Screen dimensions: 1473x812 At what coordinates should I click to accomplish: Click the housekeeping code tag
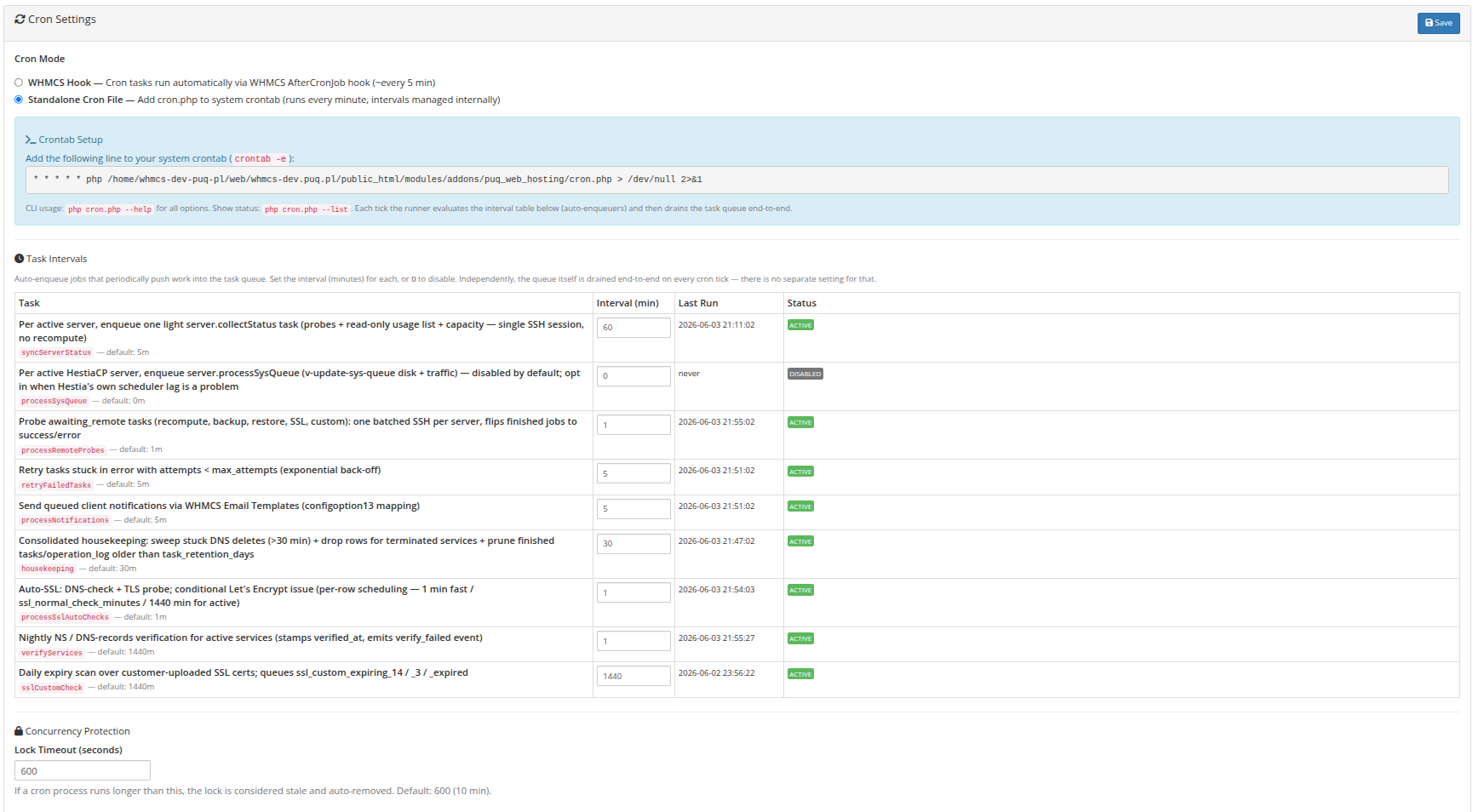pos(48,569)
